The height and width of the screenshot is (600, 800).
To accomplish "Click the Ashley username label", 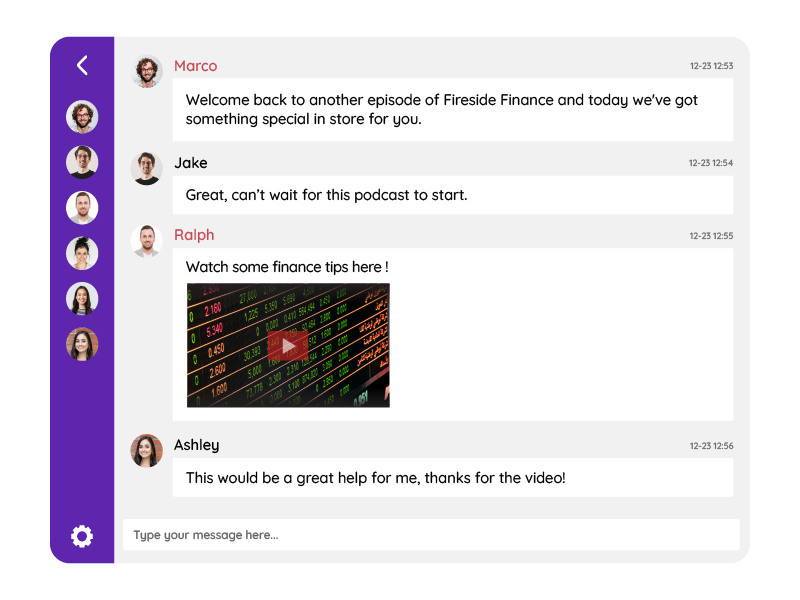I will coord(196,445).
